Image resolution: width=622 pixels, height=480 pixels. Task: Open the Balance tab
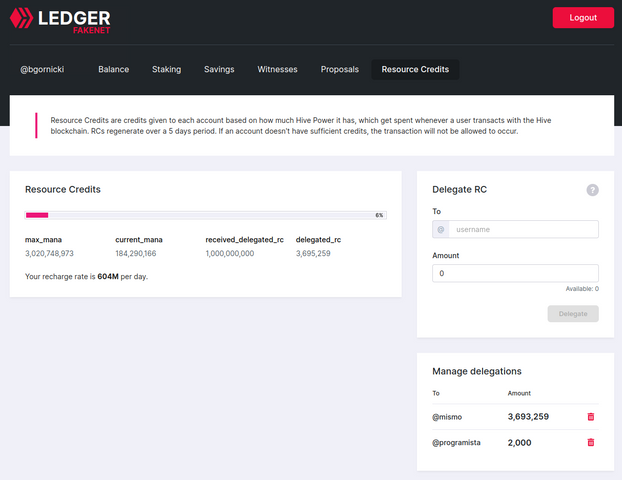113,70
